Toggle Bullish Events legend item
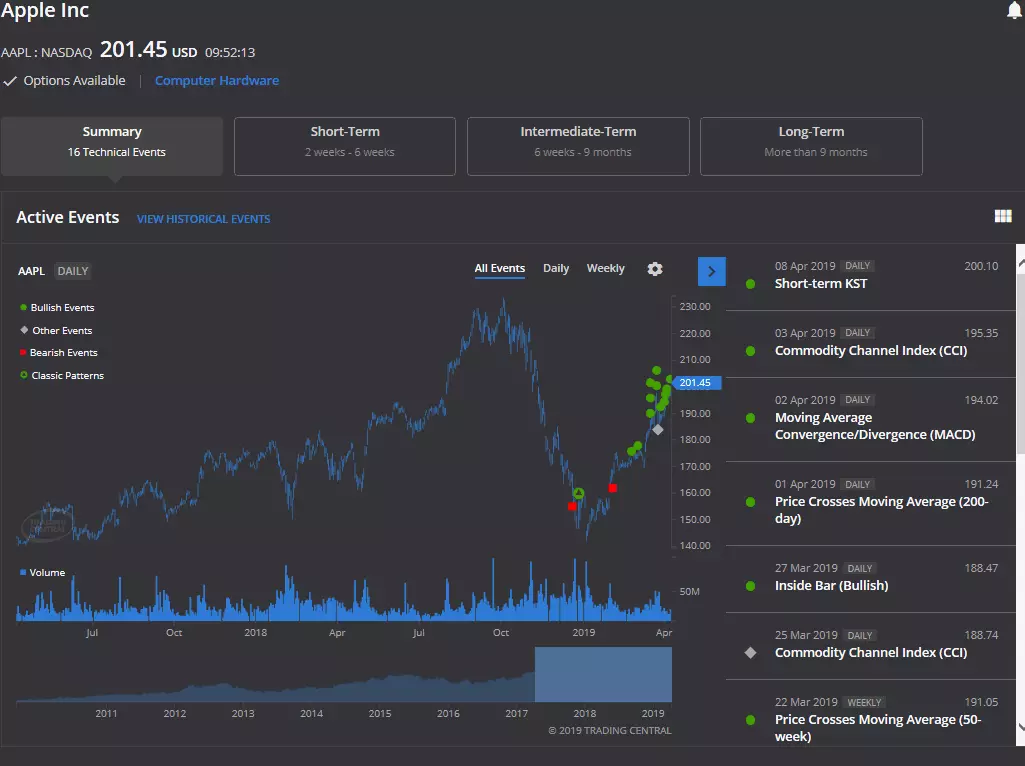 click(57, 307)
